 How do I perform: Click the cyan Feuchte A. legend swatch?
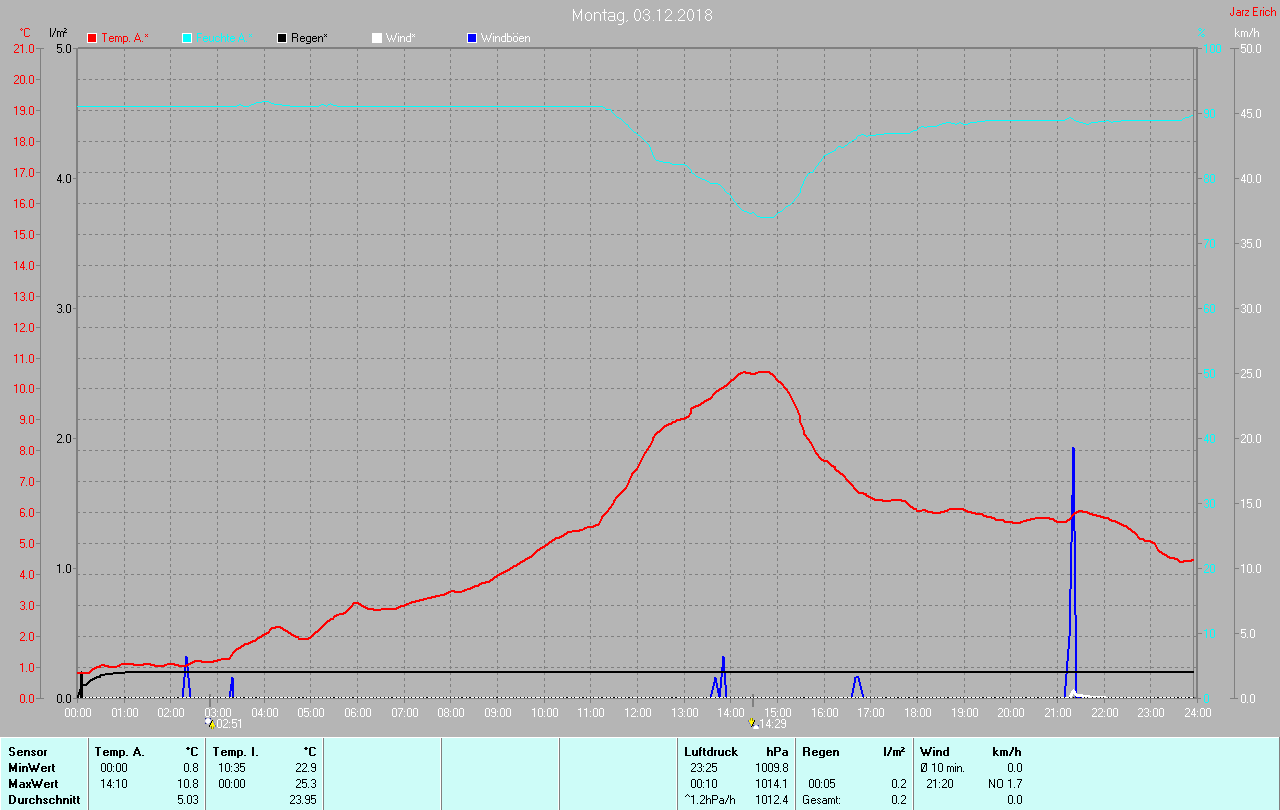(187, 38)
